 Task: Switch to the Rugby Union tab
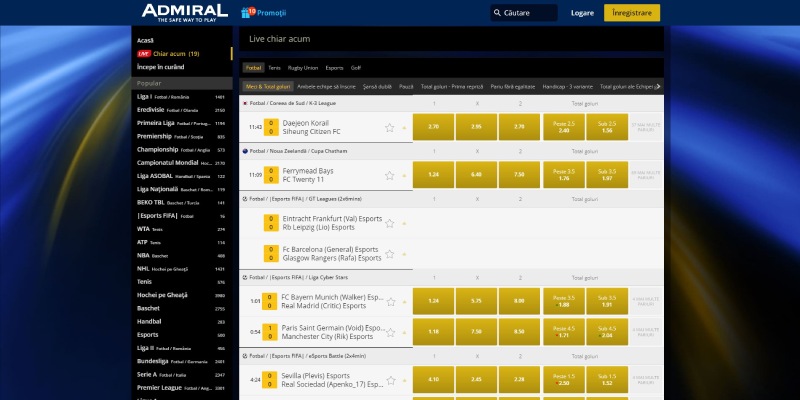303,68
